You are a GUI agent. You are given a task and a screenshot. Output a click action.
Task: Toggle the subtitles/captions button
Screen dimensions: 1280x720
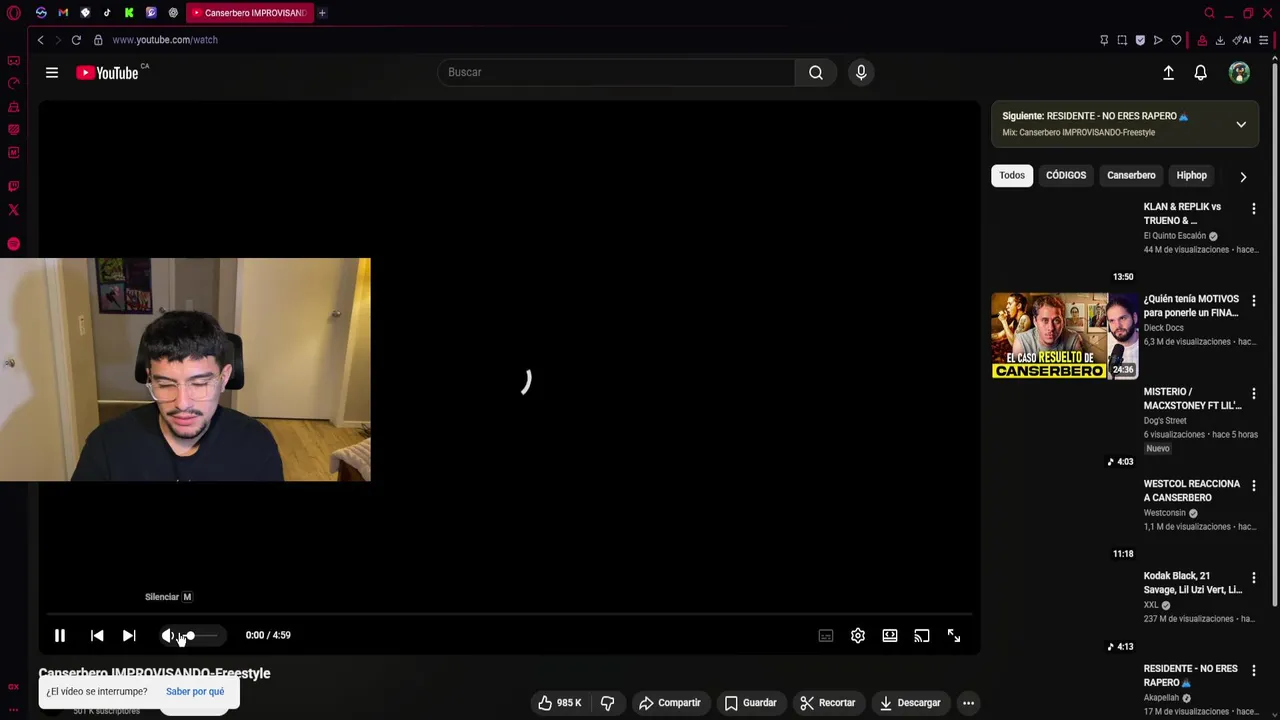(x=826, y=636)
